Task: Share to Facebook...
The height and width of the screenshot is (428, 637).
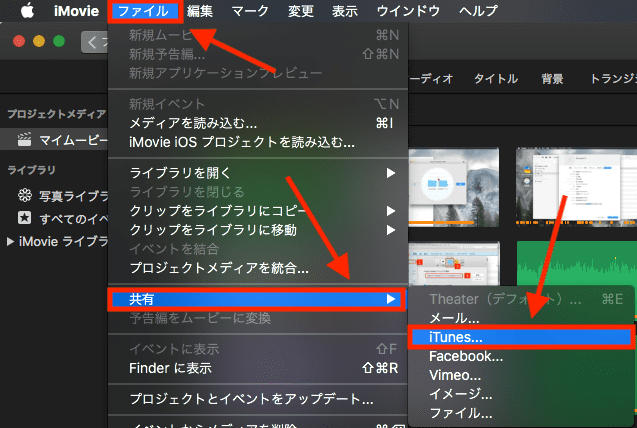Action: coord(521,356)
